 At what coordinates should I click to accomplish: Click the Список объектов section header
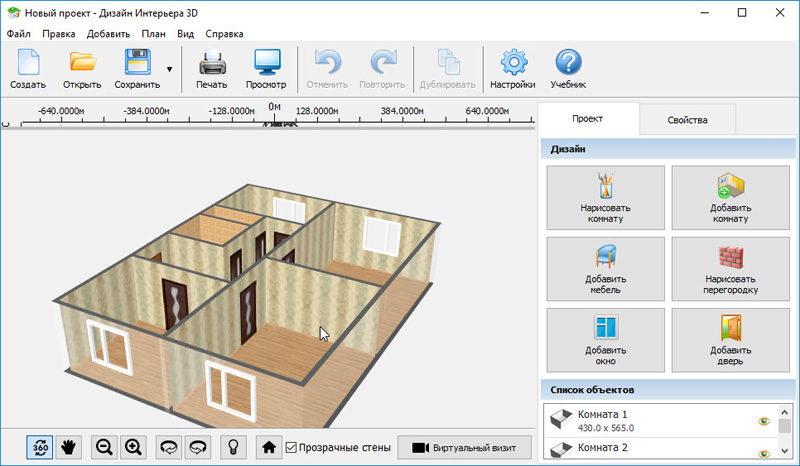pyautogui.click(x=668, y=389)
